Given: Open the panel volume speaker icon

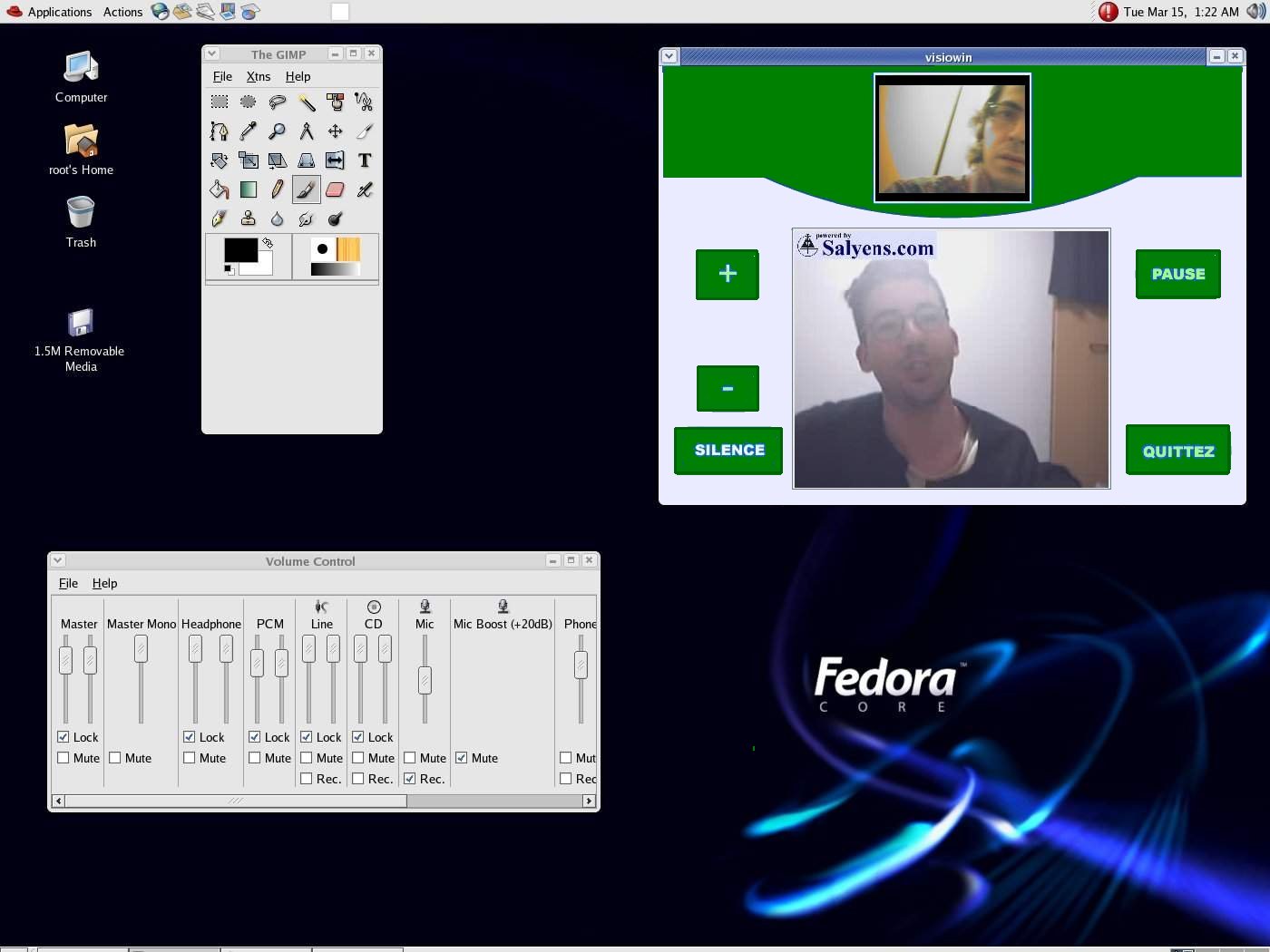Looking at the screenshot, I should [x=1255, y=12].
